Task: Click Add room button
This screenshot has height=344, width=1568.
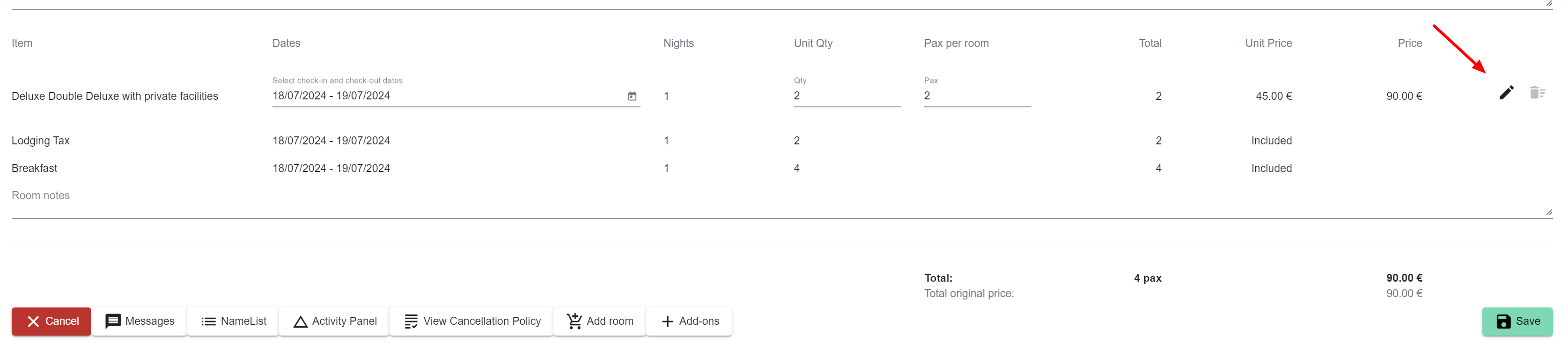Action: [x=600, y=322]
